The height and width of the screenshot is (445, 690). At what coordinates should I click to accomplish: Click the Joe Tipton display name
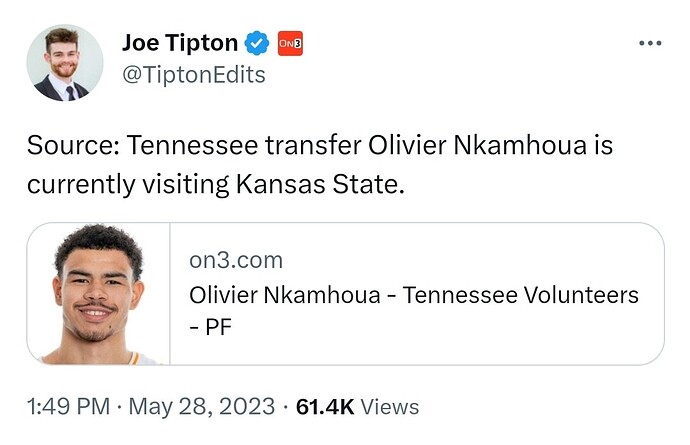pyautogui.click(x=180, y=43)
